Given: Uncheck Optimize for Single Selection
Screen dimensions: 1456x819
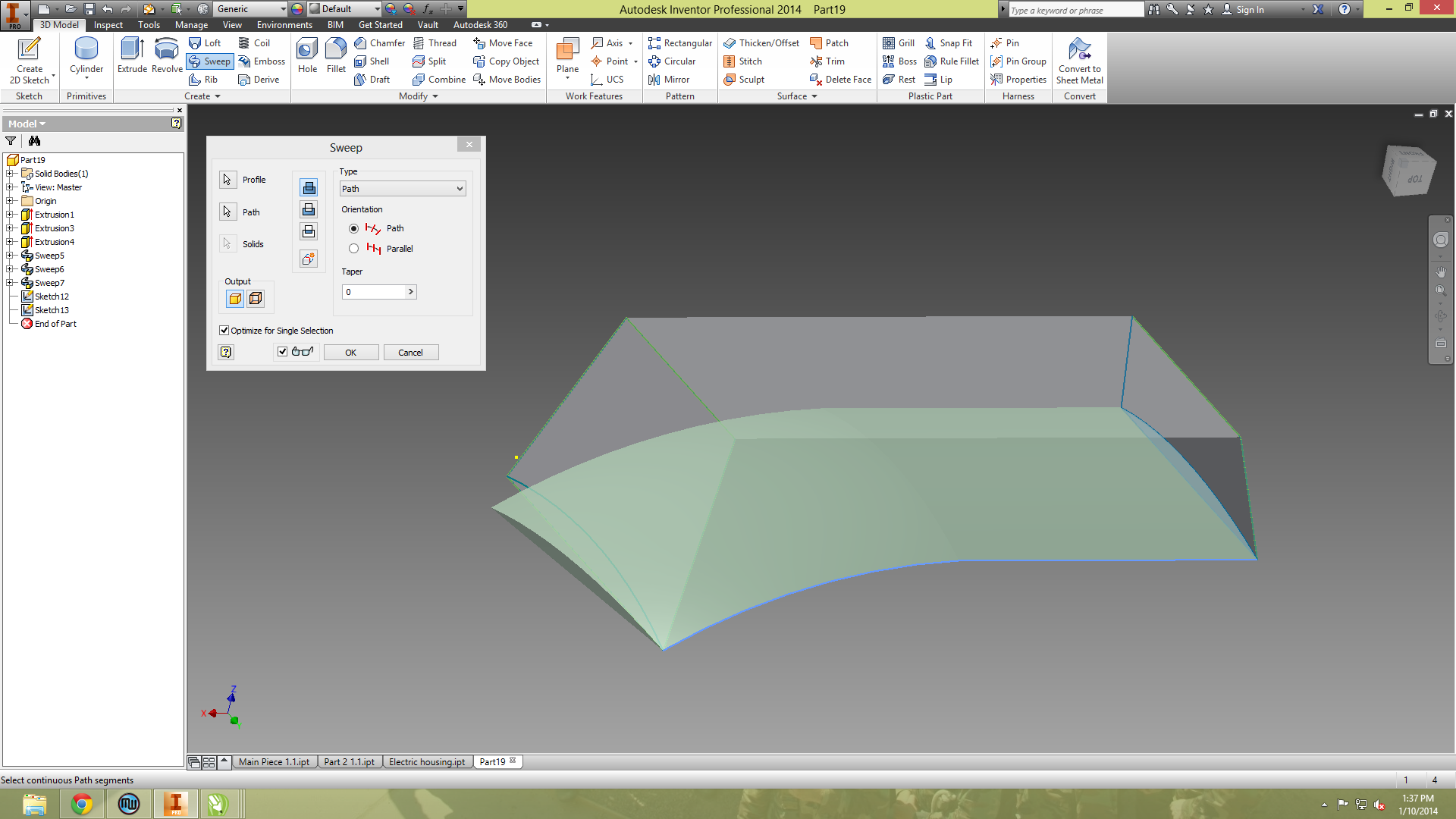Looking at the screenshot, I should click(224, 330).
